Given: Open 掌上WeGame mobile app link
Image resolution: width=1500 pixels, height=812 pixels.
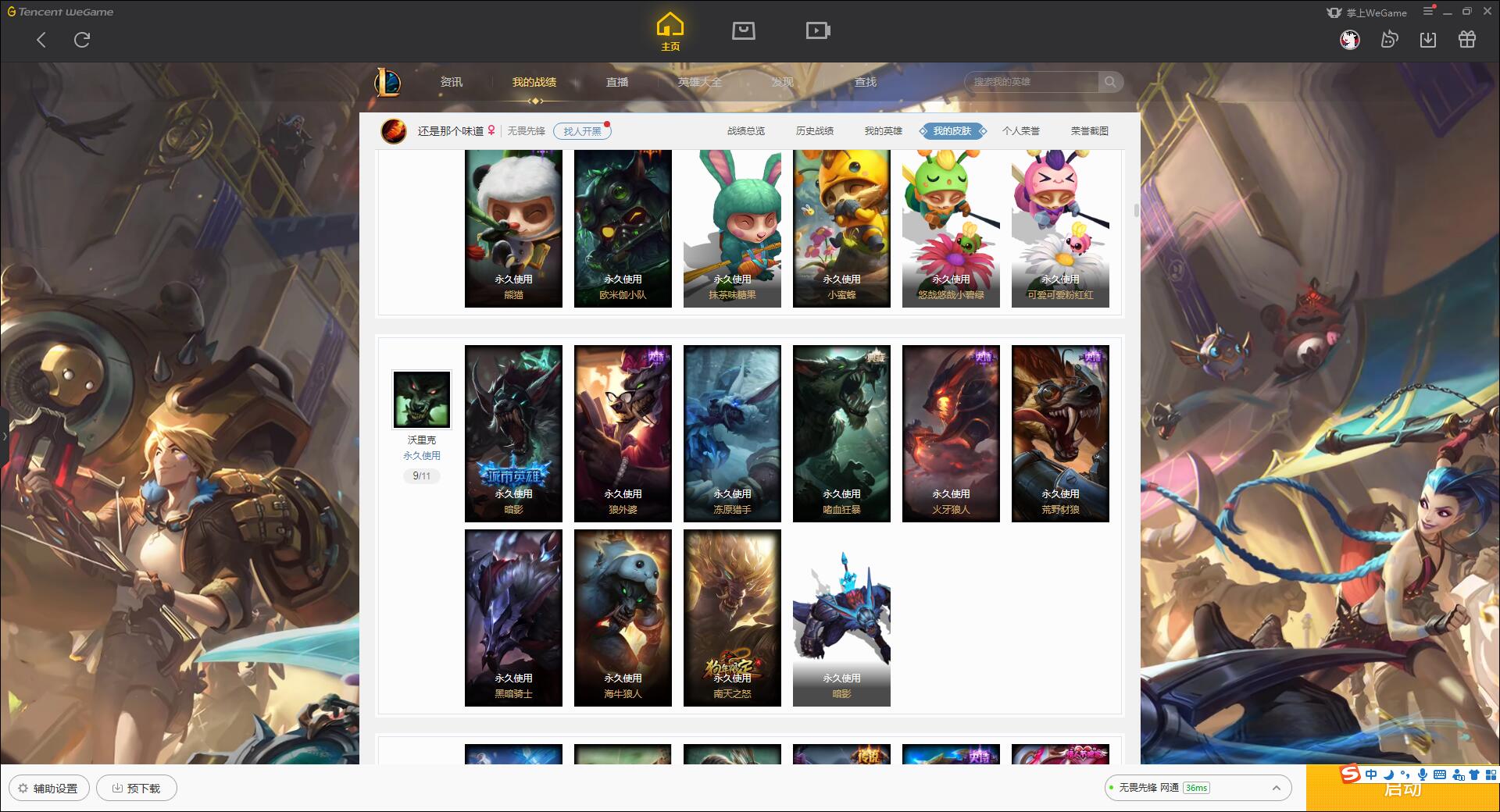Looking at the screenshot, I should tap(1367, 12).
